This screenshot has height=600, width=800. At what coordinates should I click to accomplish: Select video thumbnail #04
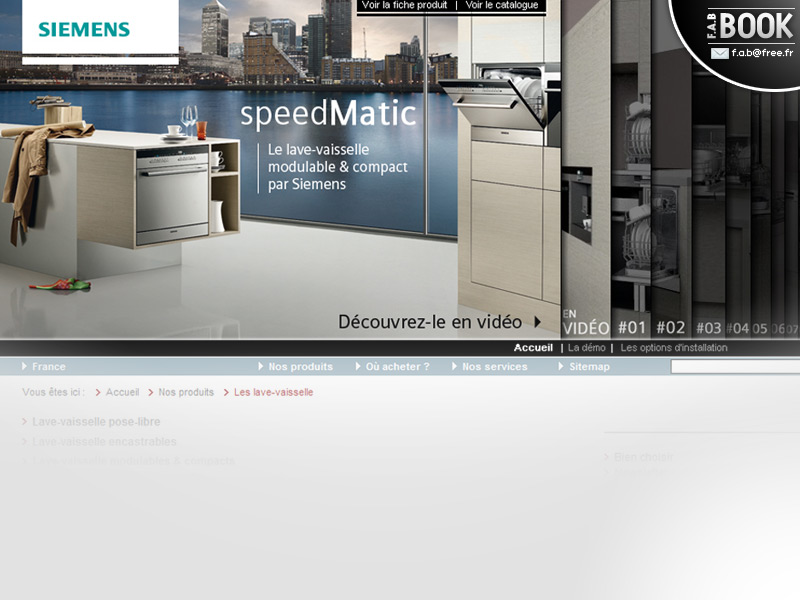738,329
